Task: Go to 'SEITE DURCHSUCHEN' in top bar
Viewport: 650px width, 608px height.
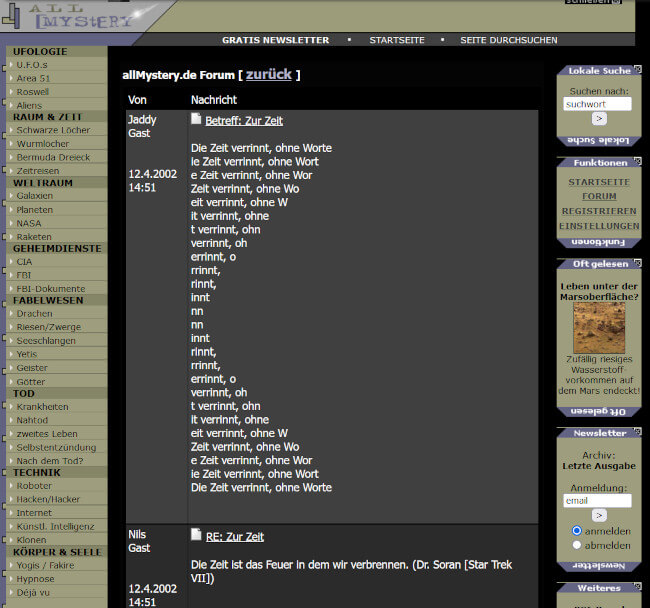Action: click(x=509, y=40)
